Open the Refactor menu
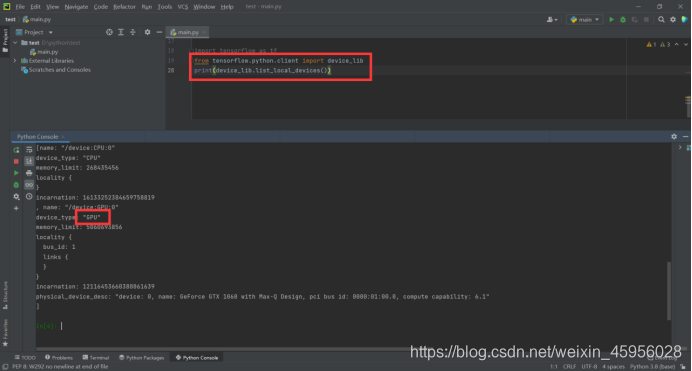 pyautogui.click(x=124, y=7)
